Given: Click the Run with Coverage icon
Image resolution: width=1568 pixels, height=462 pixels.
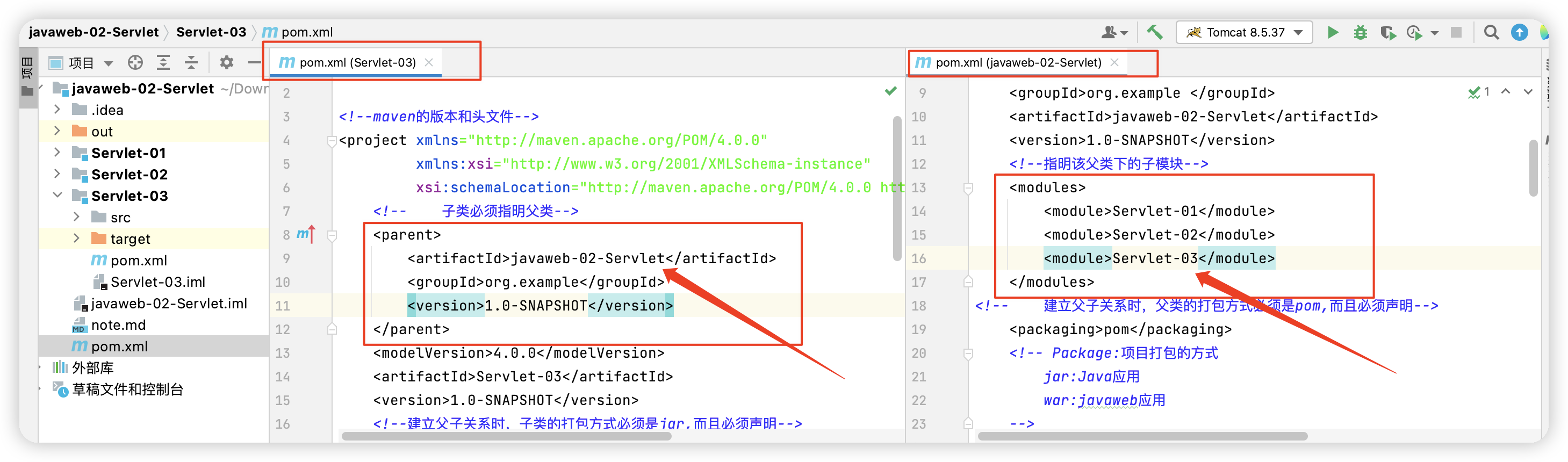Looking at the screenshot, I should click(x=1387, y=33).
